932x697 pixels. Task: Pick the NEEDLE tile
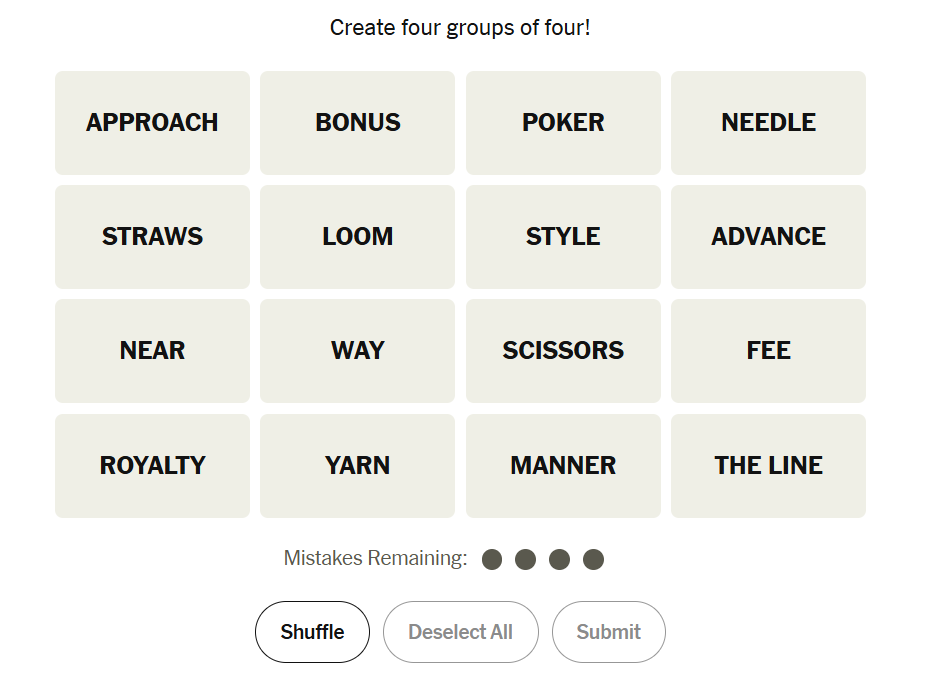click(x=768, y=123)
